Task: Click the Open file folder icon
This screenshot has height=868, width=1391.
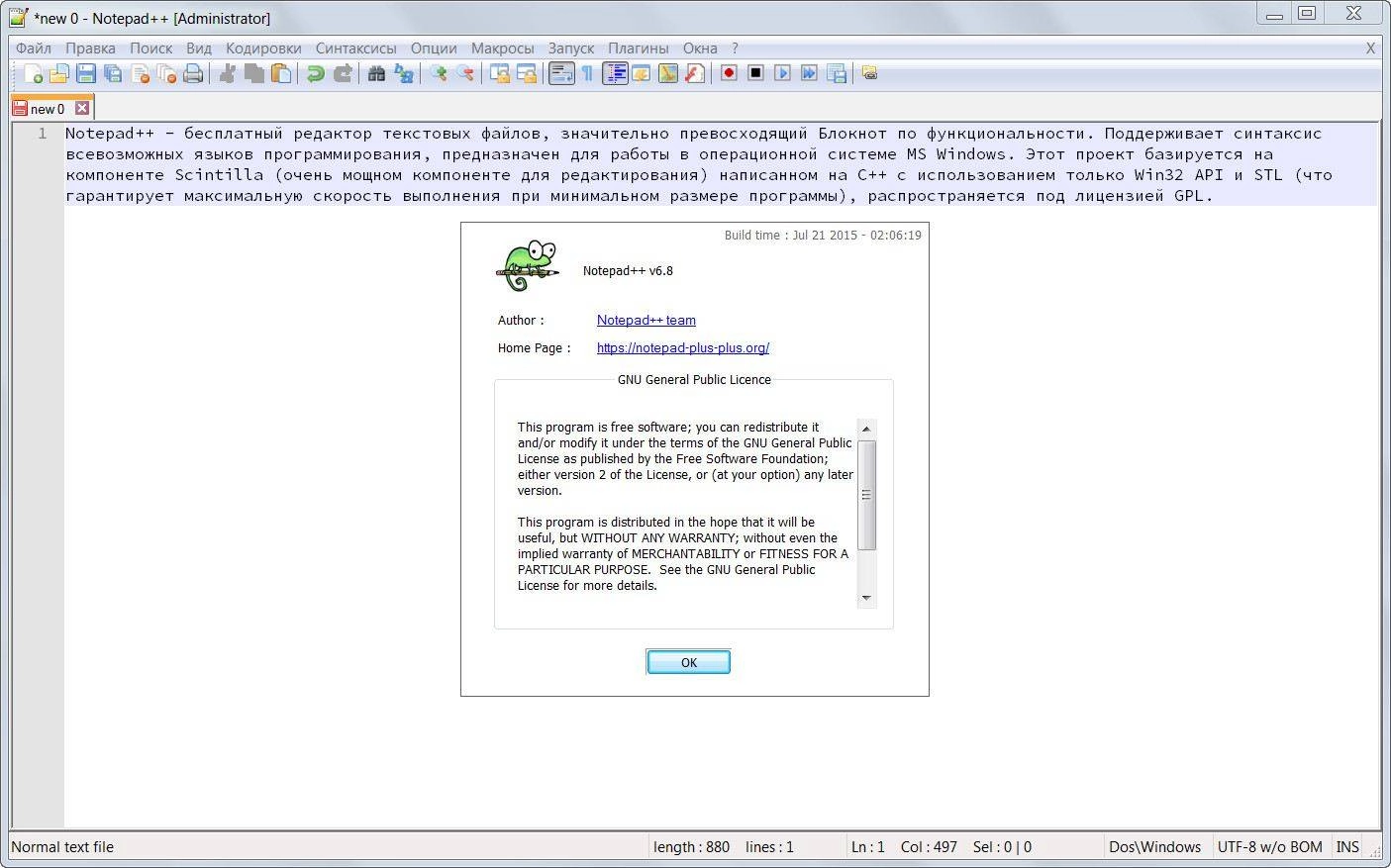Action: (x=59, y=73)
